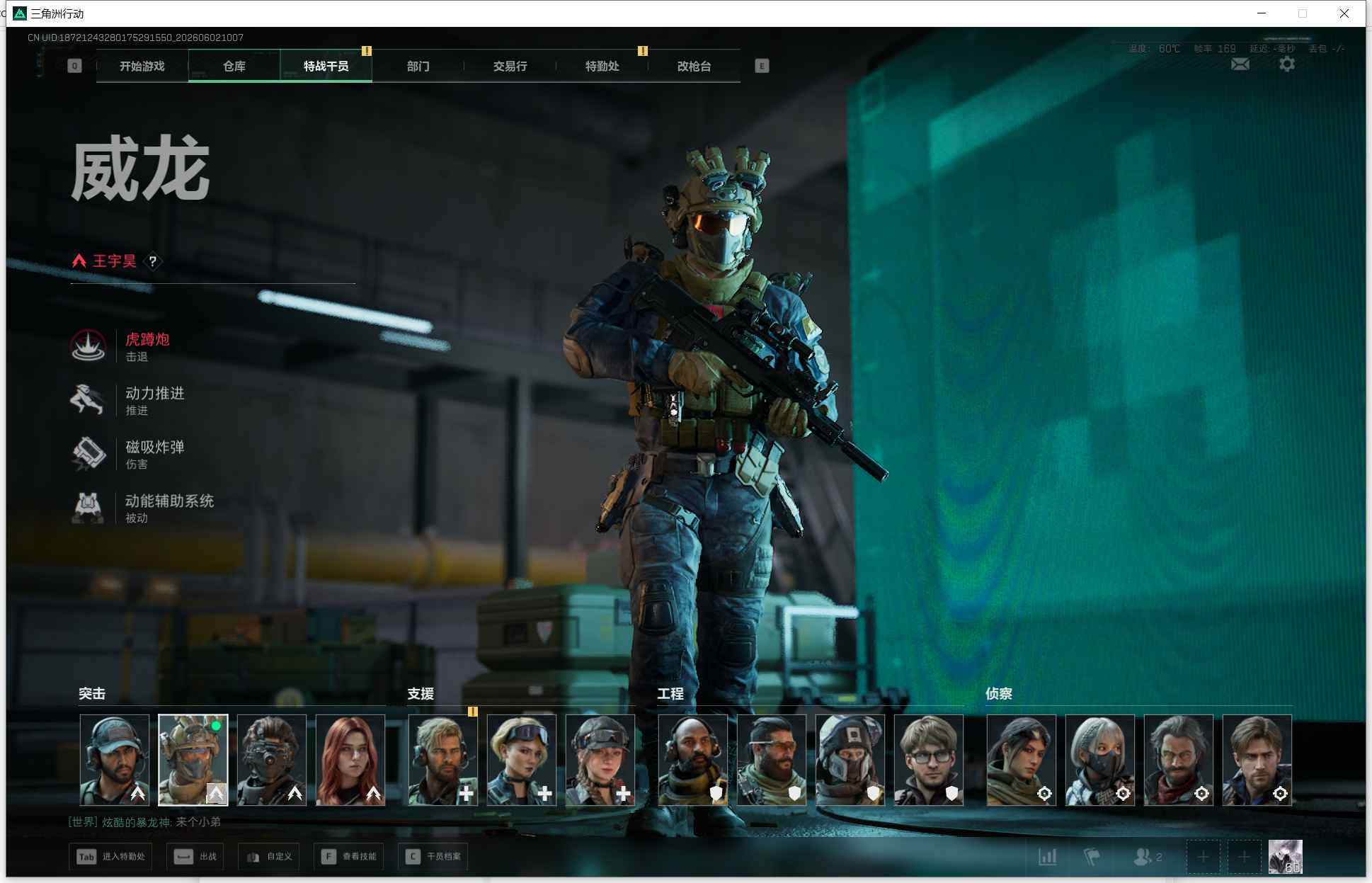Open the mail envelope icon
1372x883 pixels.
coord(1240,64)
